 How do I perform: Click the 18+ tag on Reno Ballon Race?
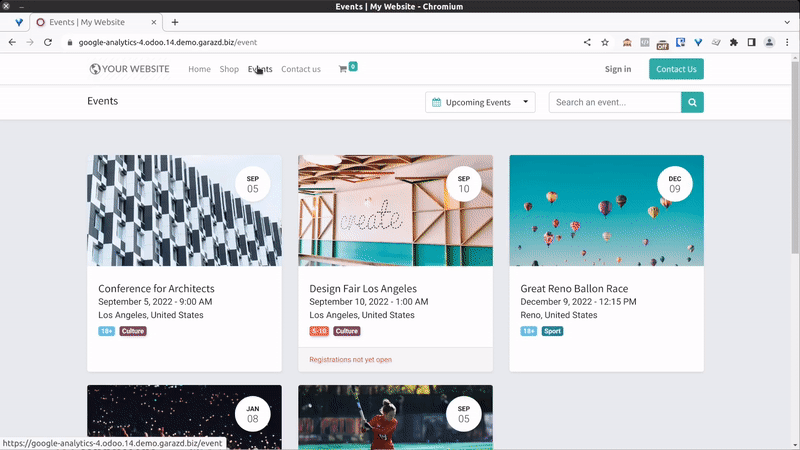coord(529,331)
